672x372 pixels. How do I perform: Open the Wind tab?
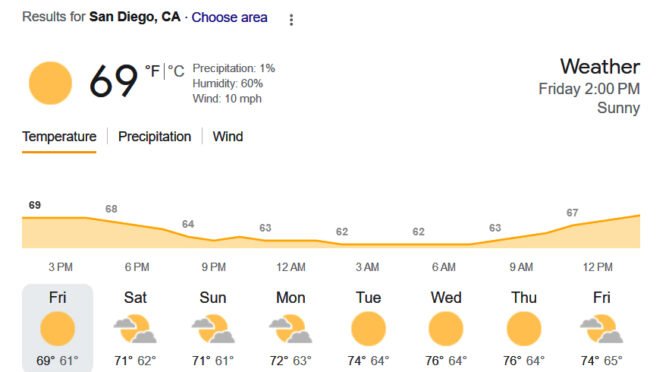coord(228,137)
